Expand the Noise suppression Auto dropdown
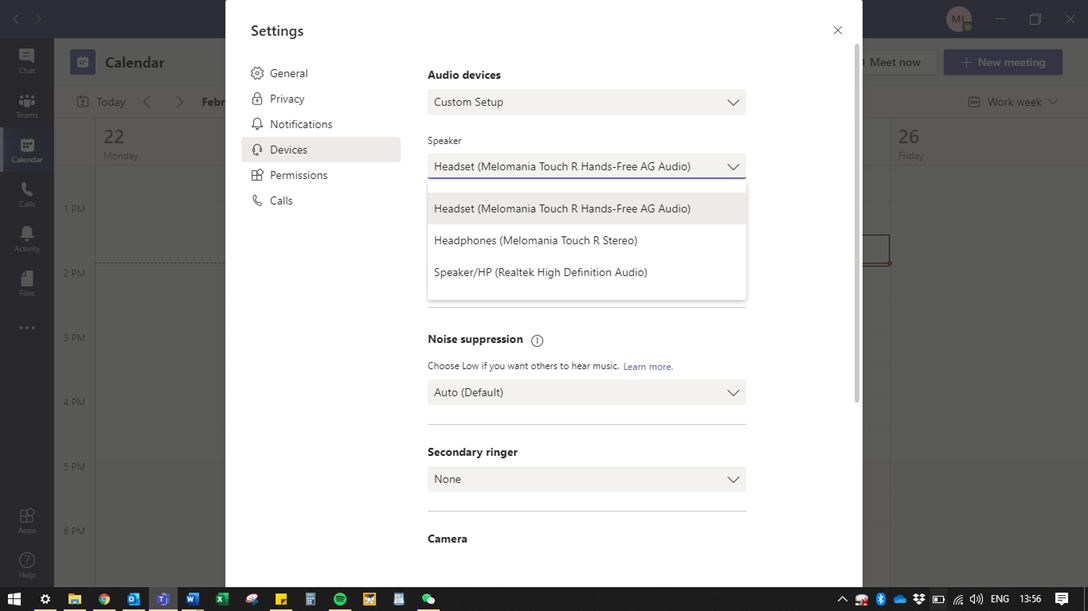1088x611 pixels. coord(586,393)
